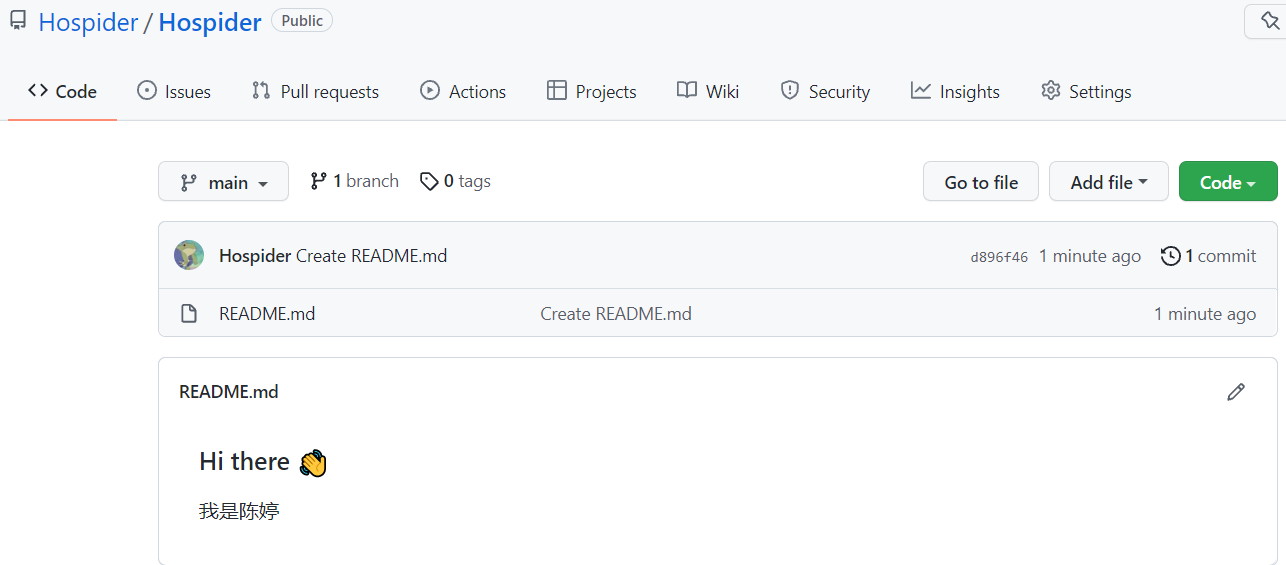Go to the Pull requests tab

tap(315, 91)
